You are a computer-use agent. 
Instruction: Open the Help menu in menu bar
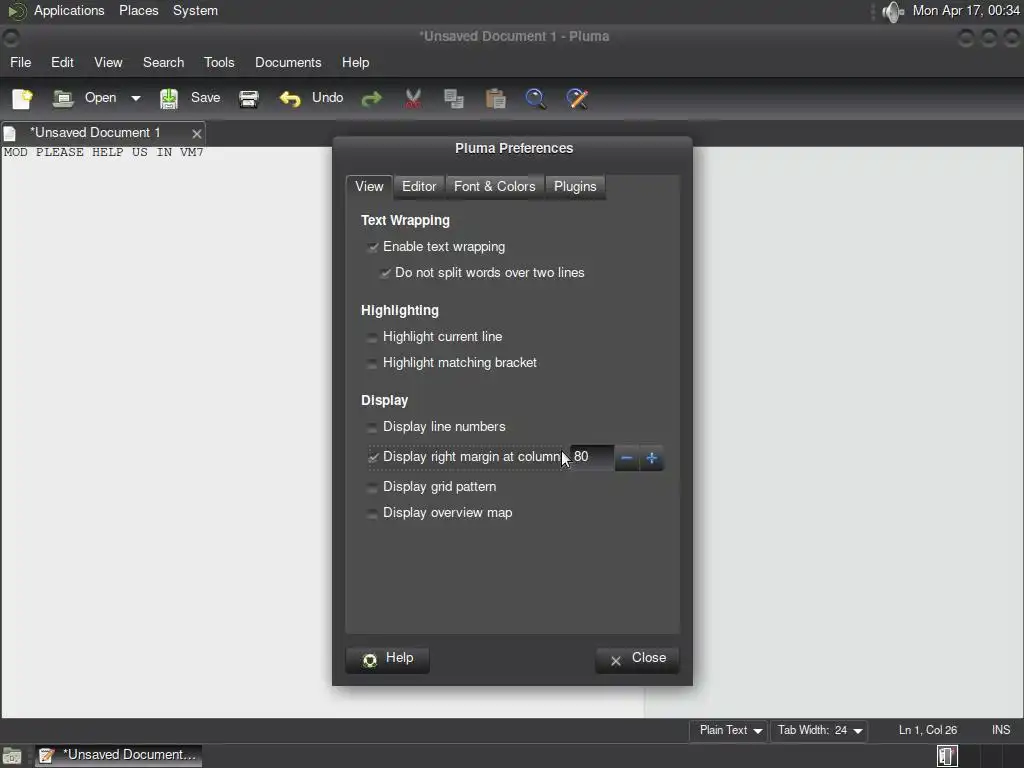355,63
